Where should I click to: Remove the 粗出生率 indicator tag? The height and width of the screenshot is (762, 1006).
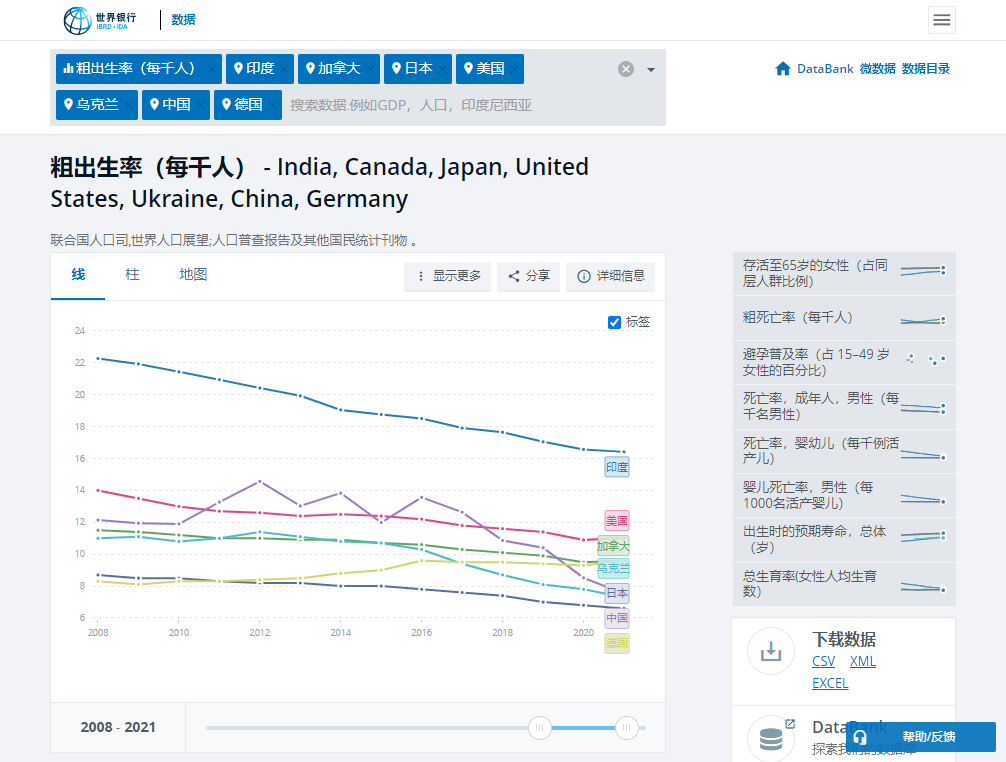coord(212,69)
